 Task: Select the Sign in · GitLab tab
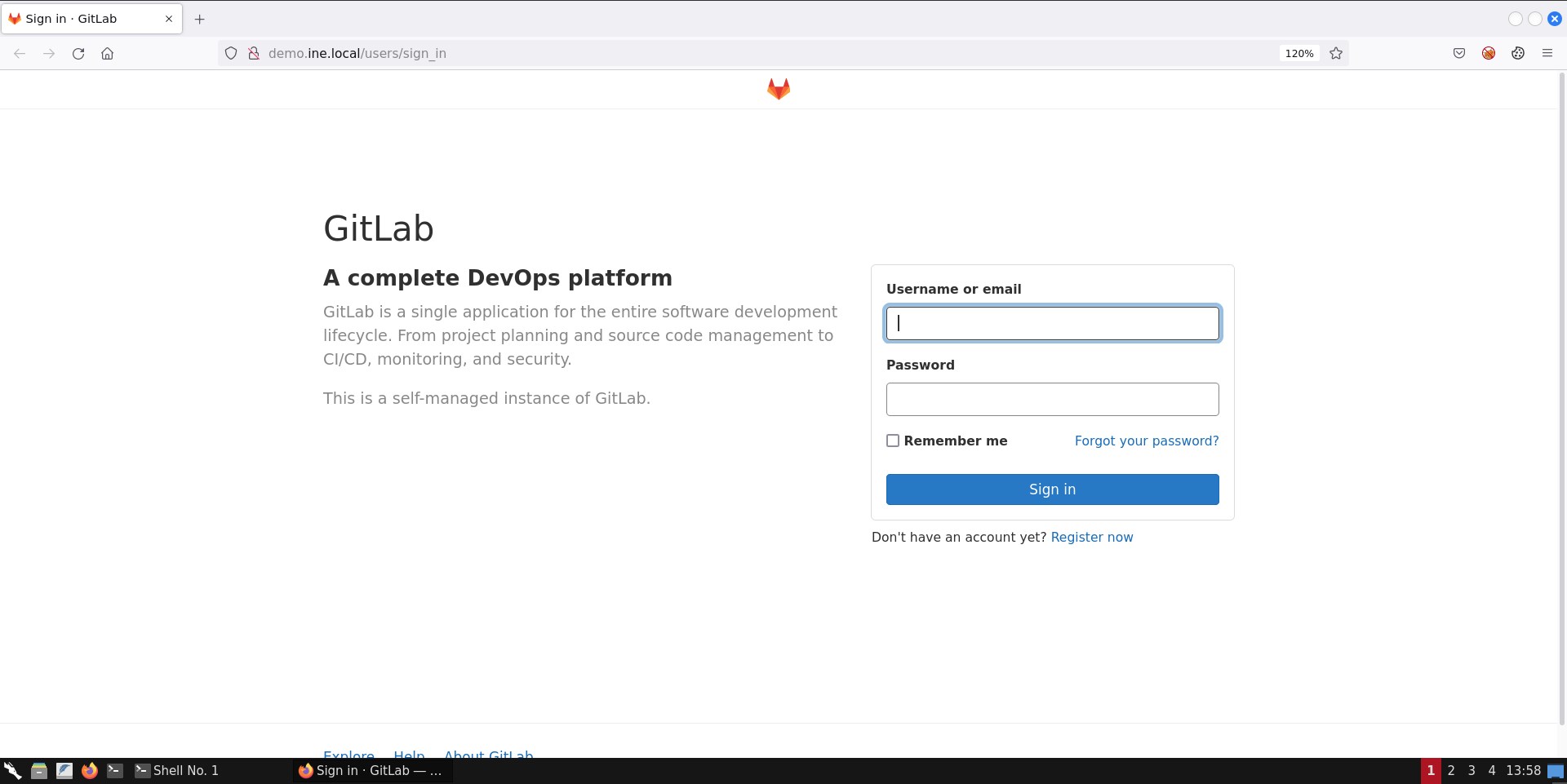point(91,19)
